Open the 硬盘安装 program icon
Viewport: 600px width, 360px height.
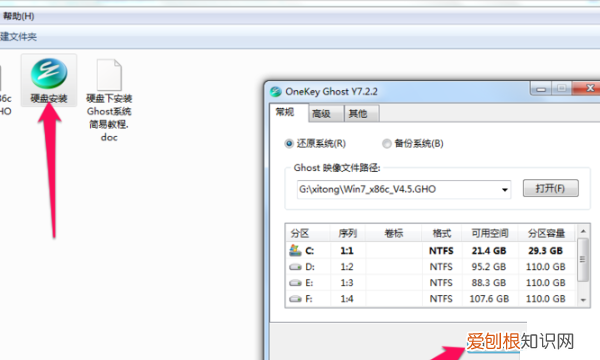49,80
